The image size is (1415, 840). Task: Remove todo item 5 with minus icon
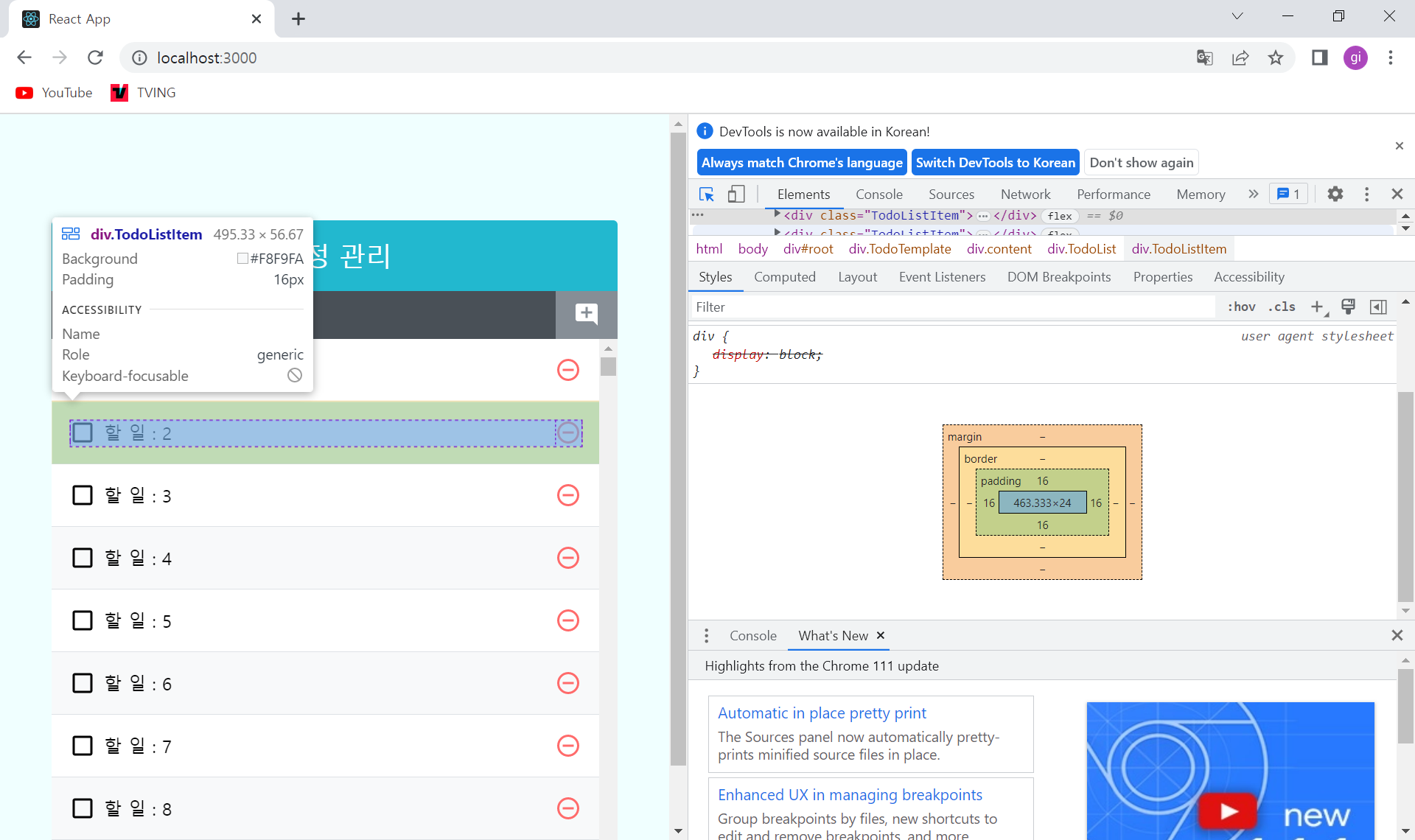(x=567, y=620)
